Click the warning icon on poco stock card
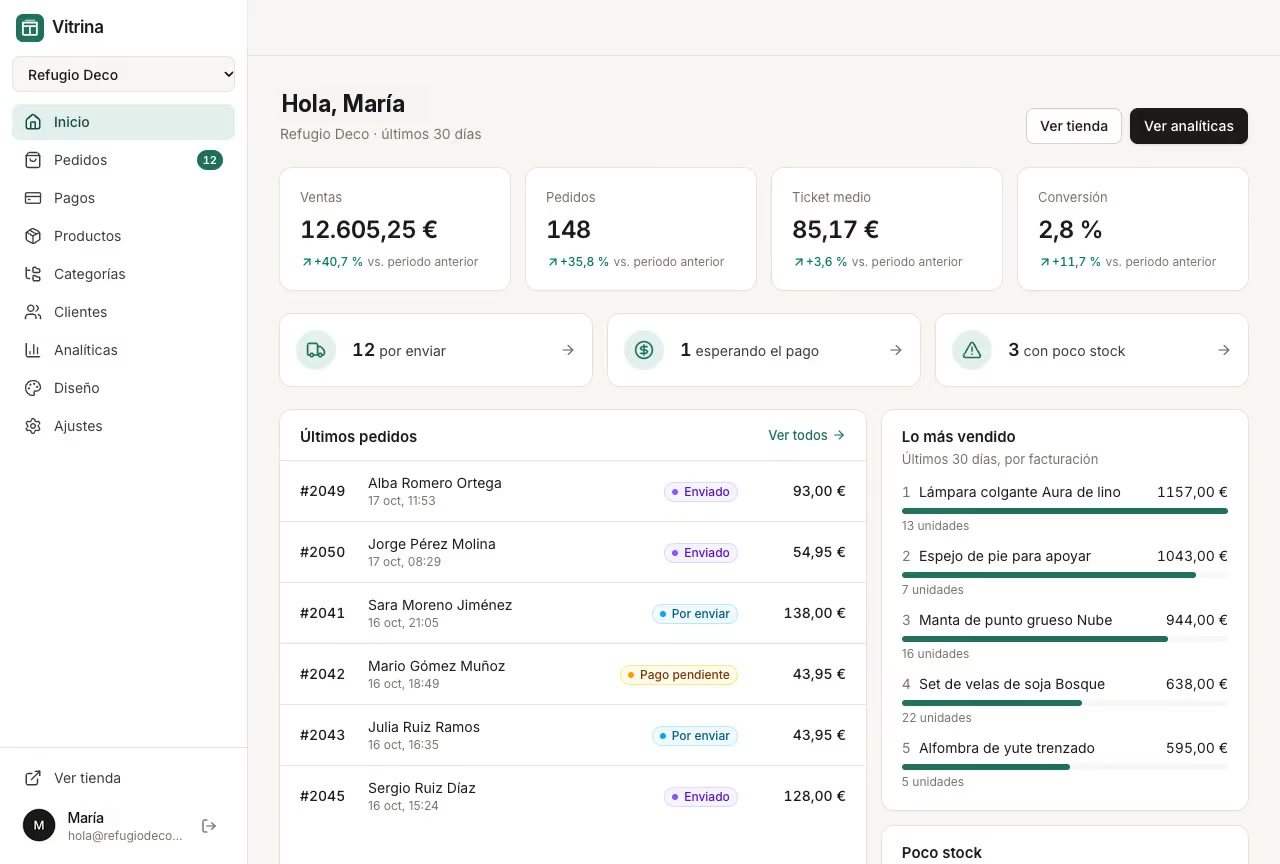Screen dimensions: 1280x864 coord(972,350)
